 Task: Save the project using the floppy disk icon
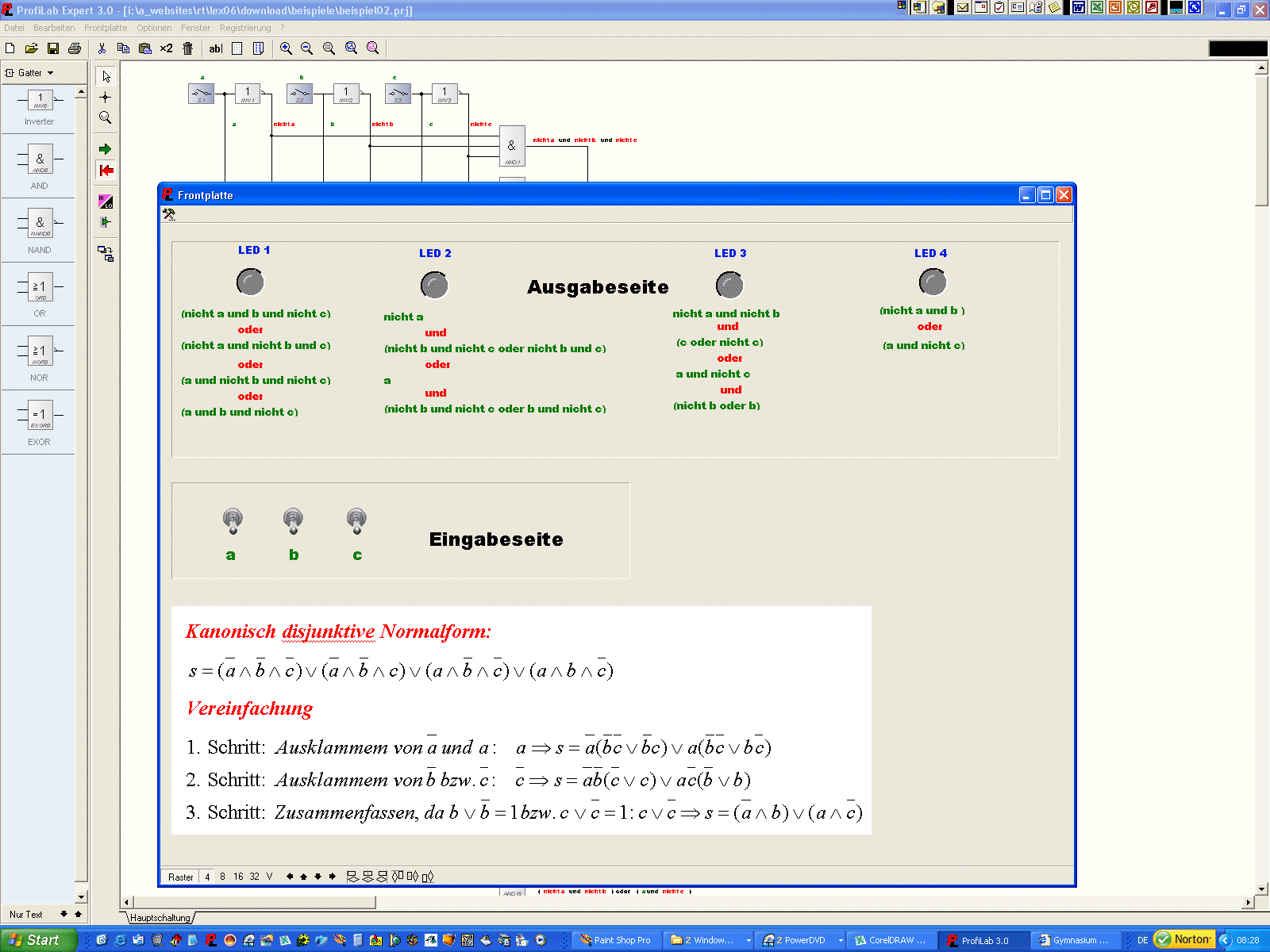tap(53, 48)
